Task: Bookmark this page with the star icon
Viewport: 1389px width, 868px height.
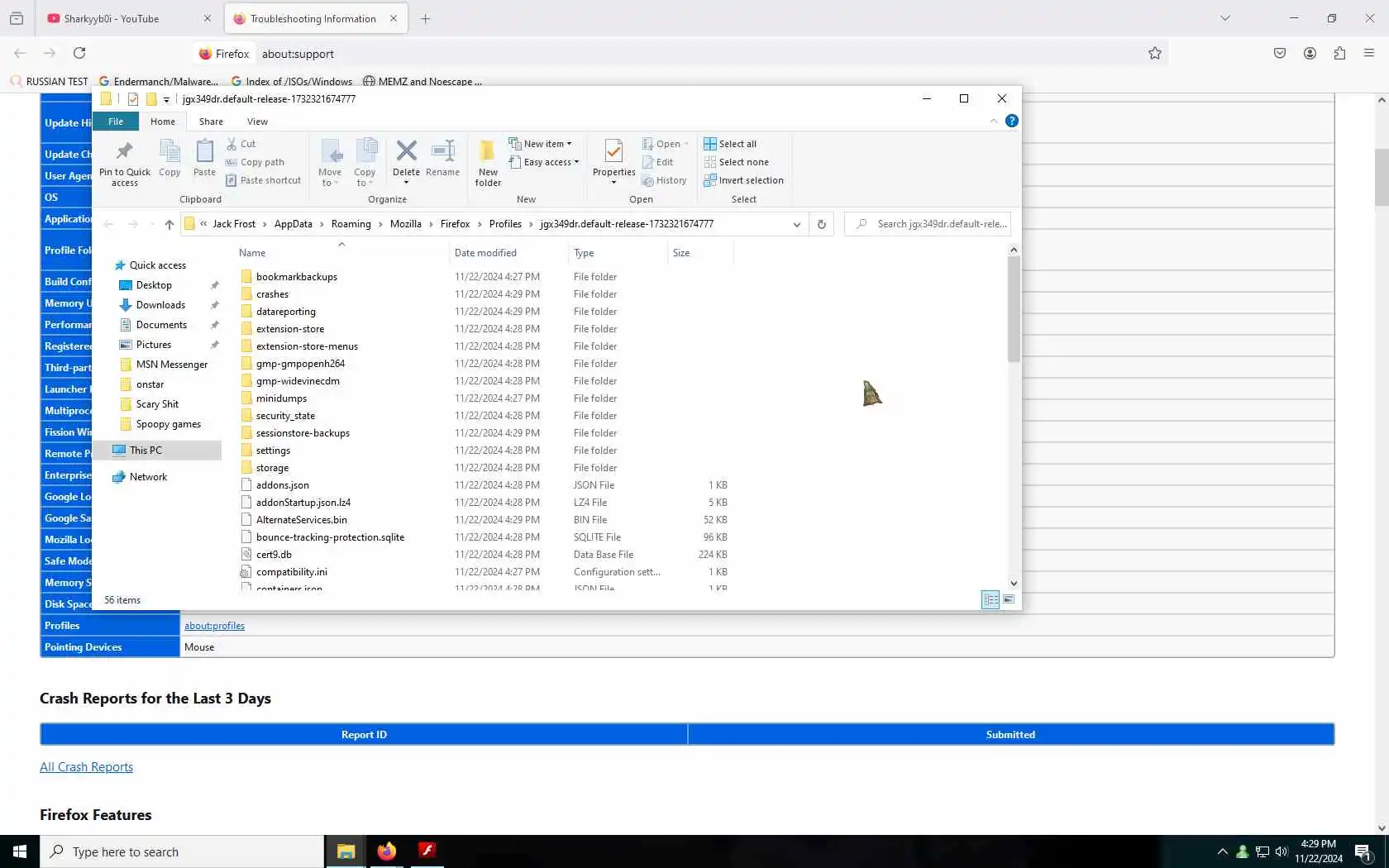Action: [x=1155, y=54]
